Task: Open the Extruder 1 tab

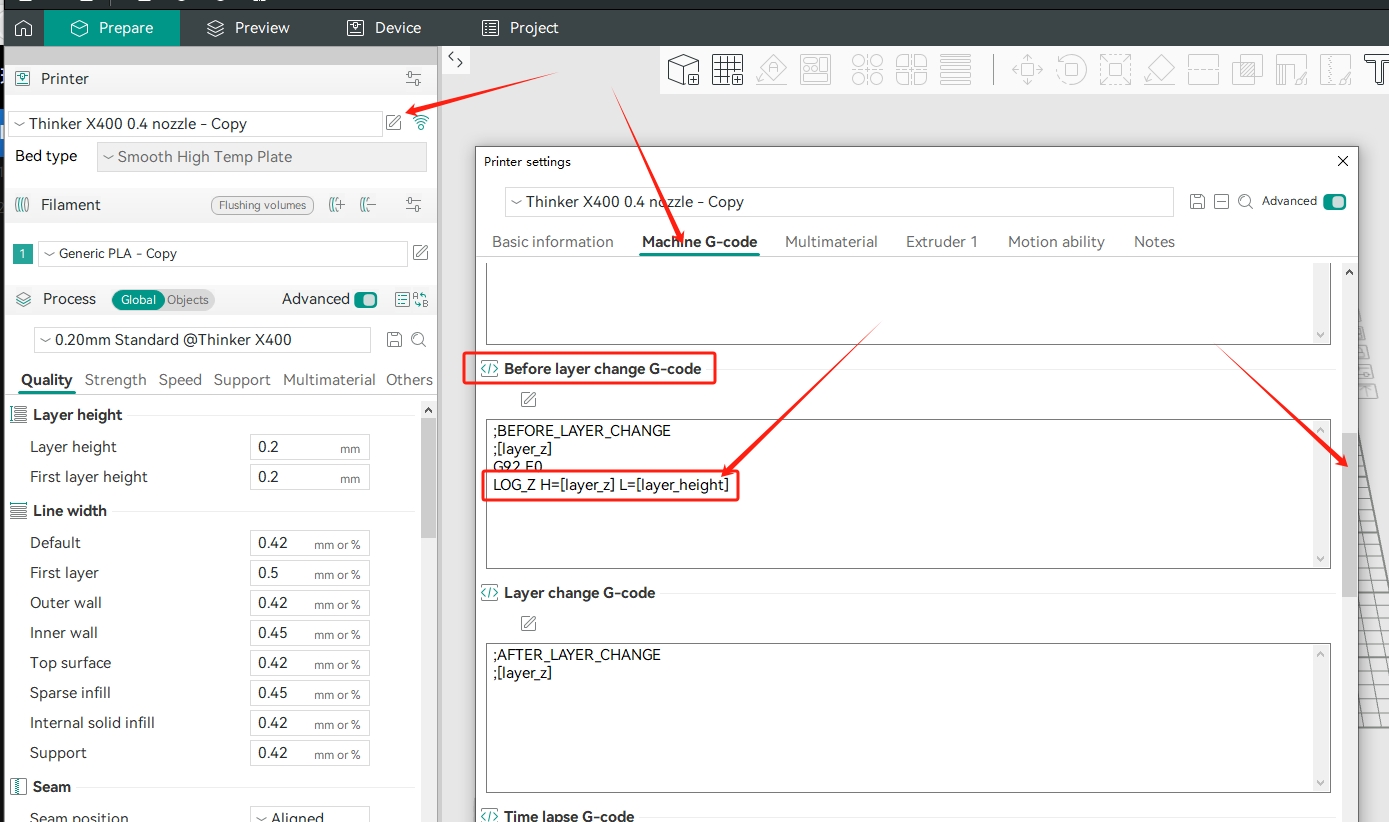Action: (x=942, y=242)
